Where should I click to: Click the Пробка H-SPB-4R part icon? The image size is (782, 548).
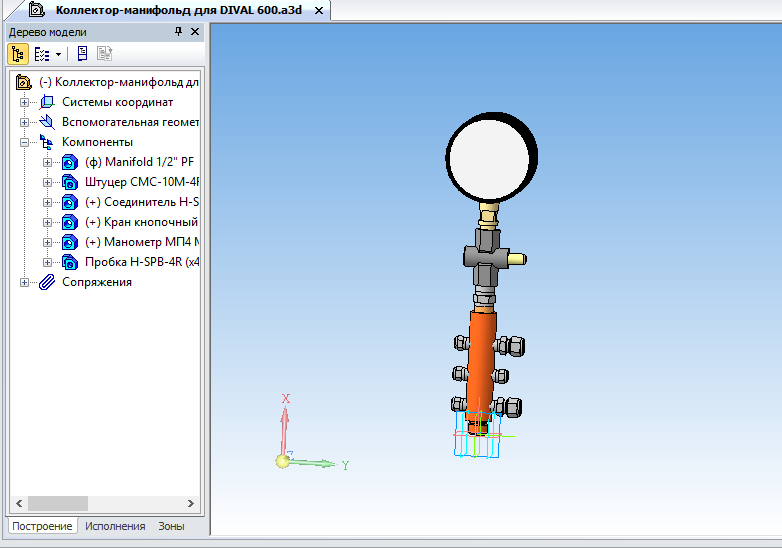click(x=70, y=262)
